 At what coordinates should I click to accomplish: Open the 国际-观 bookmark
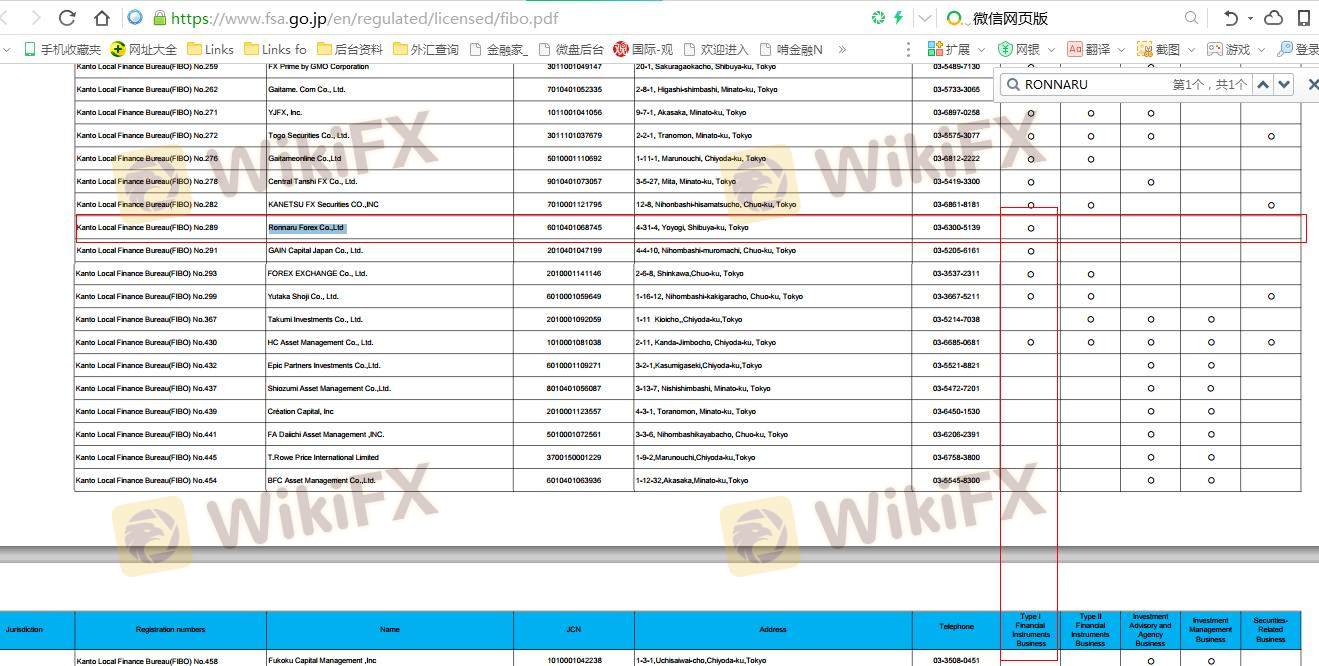click(x=643, y=49)
